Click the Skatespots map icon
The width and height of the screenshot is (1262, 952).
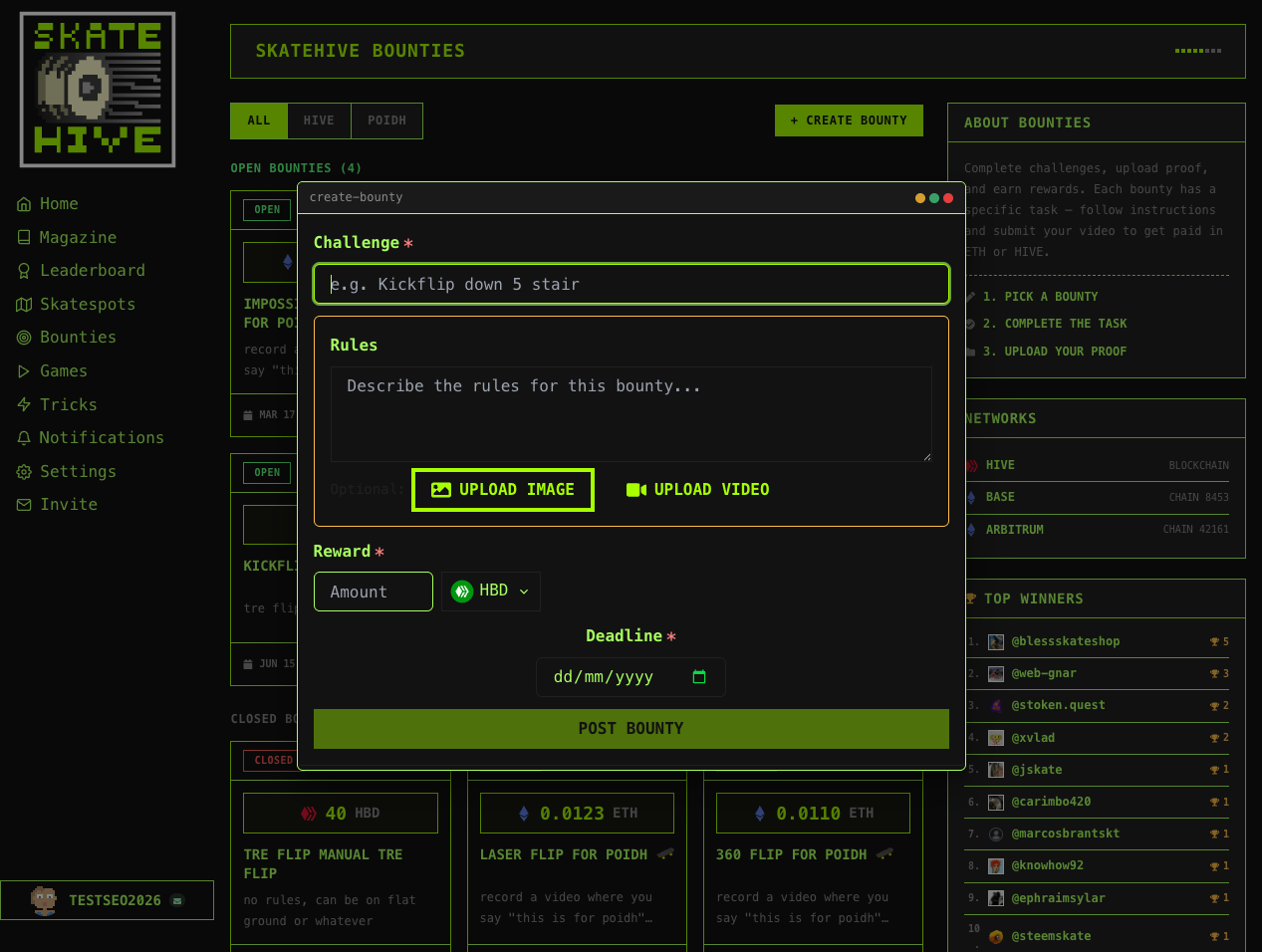click(x=24, y=305)
